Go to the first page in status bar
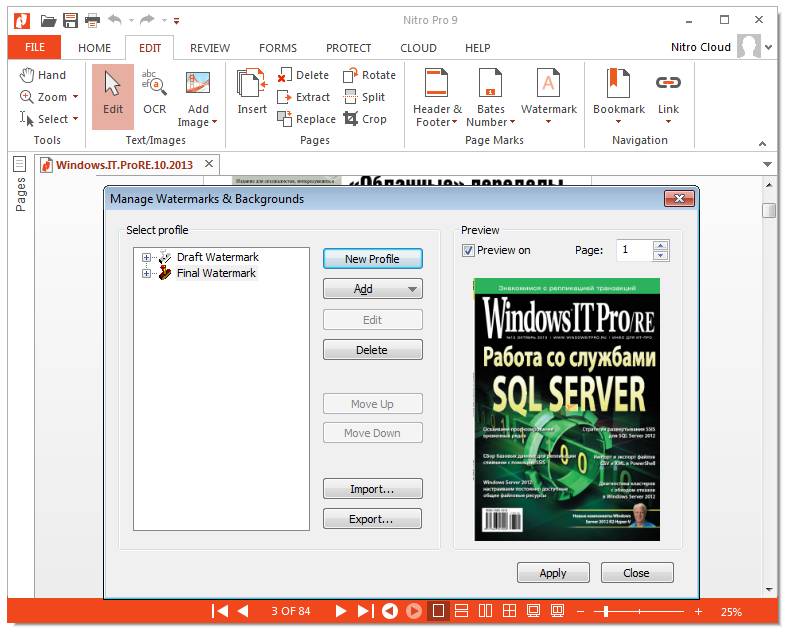The width and height of the screenshot is (786, 635). coord(220,611)
